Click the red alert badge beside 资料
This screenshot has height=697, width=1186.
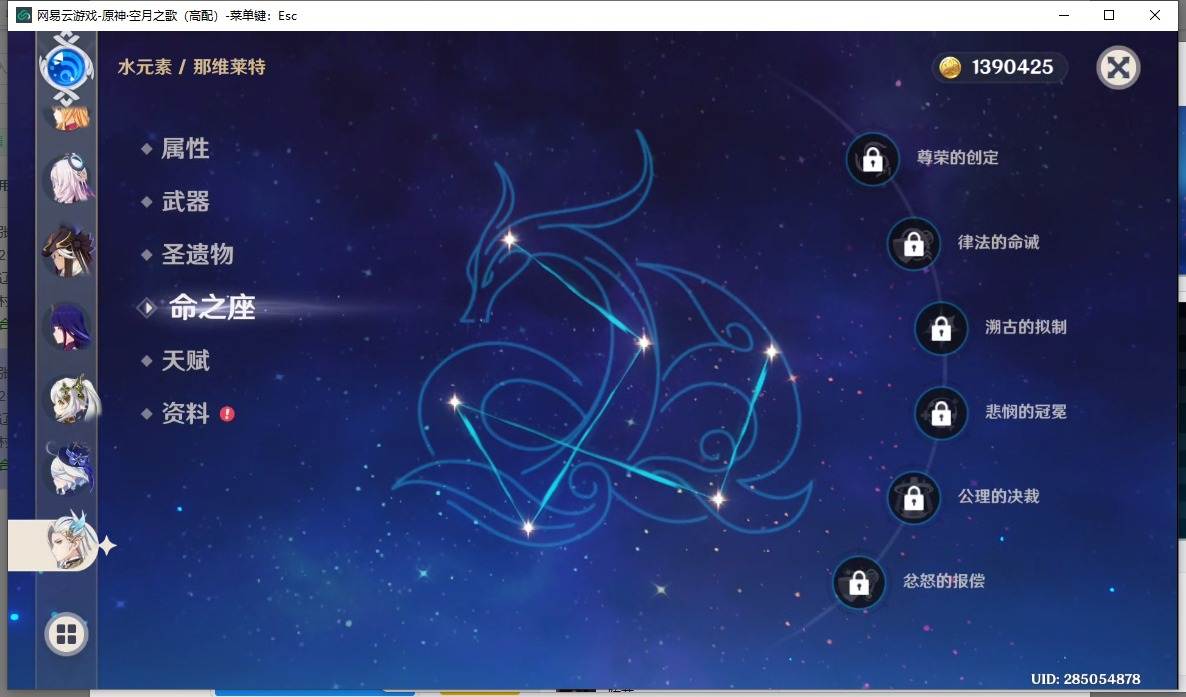click(227, 414)
